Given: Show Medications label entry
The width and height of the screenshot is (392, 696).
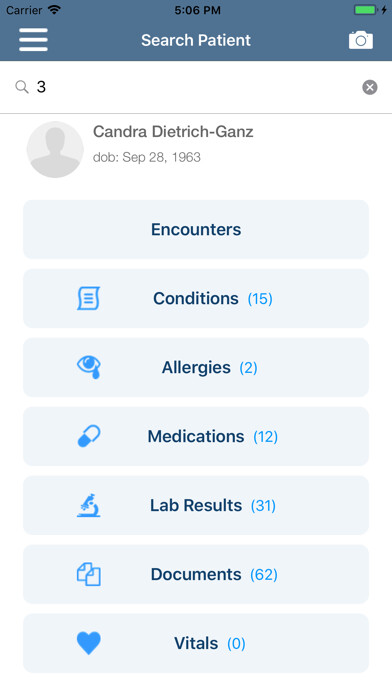Looking at the screenshot, I should tap(196, 436).
